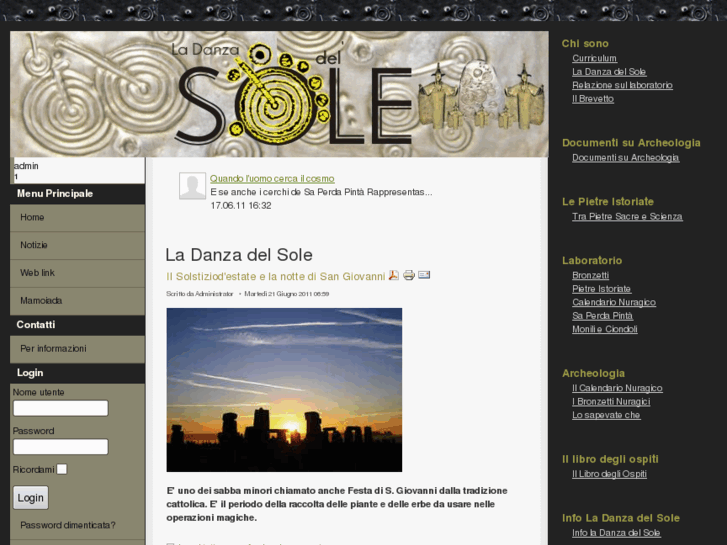
Task: Open the I Bronzetti Nuragici link
Action: coord(611,402)
